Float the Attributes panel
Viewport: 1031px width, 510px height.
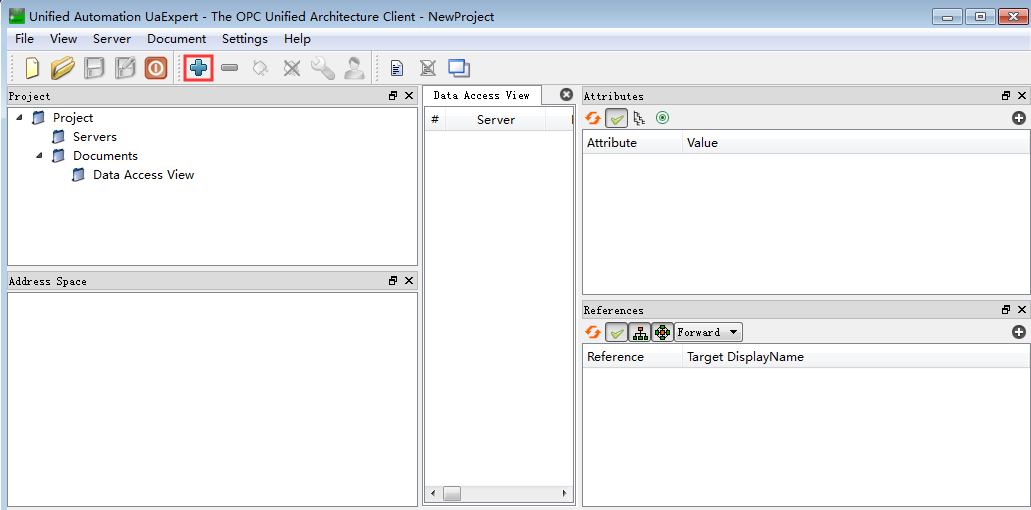point(1006,95)
